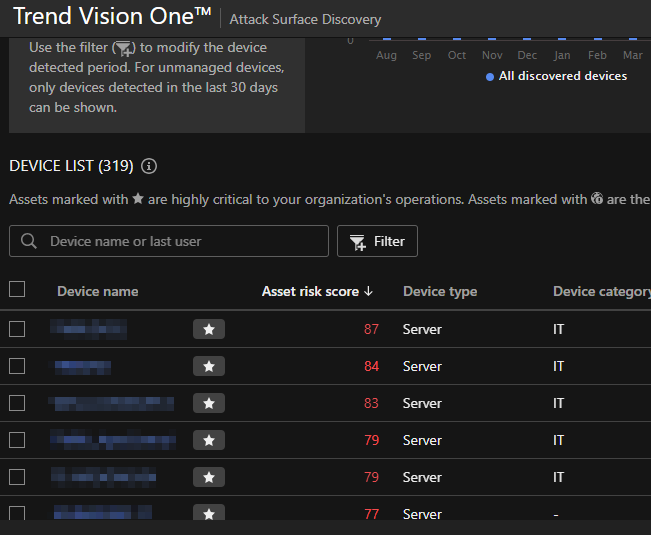Click the Device name or last user search field

click(180, 241)
